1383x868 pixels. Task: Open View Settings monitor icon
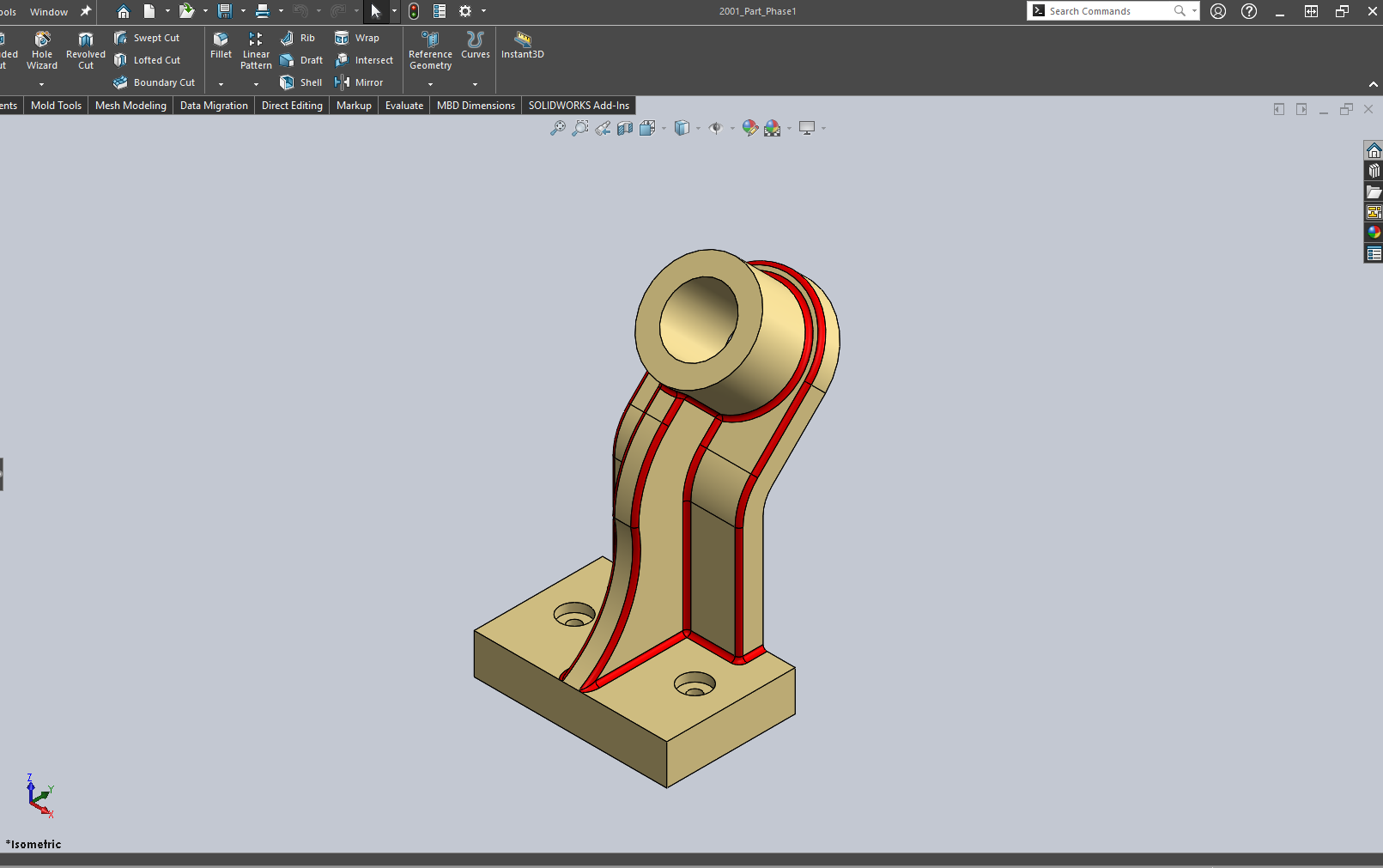click(807, 128)
